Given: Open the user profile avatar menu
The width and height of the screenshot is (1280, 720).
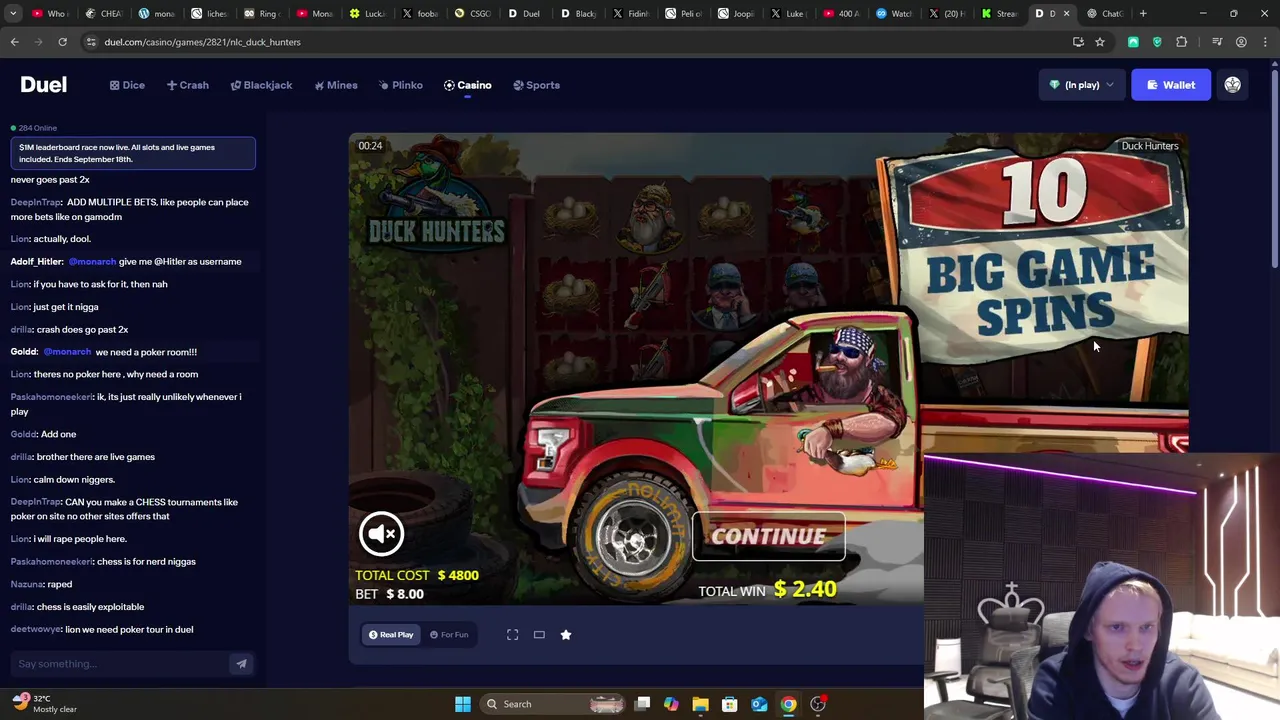Looking at the screenshot, I should [x=1232, y=85].
